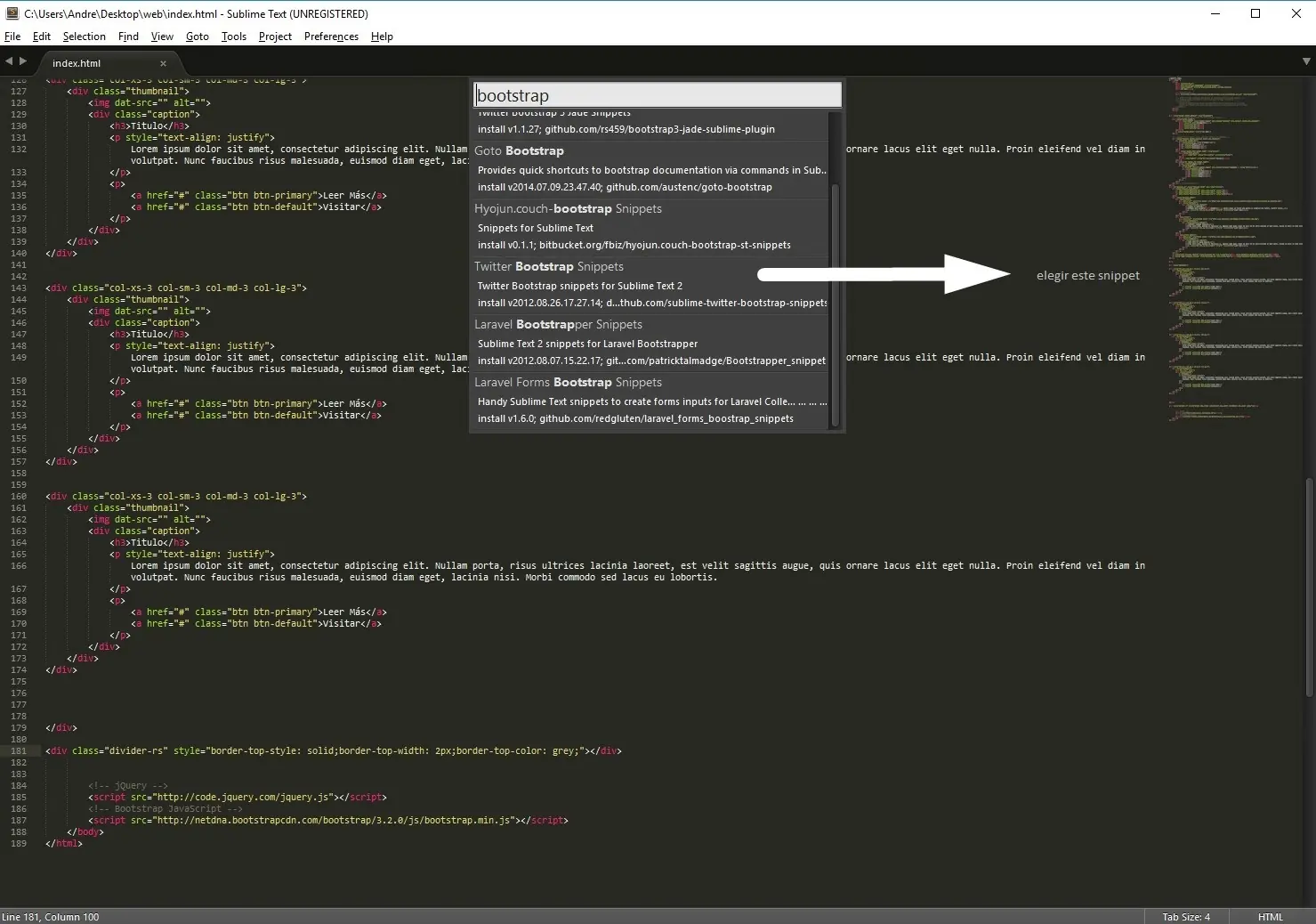1316x924 pixels.
Task: Choose Hyojun.couch-bootstrap Snippets package
Action: (x=650, y=227)
